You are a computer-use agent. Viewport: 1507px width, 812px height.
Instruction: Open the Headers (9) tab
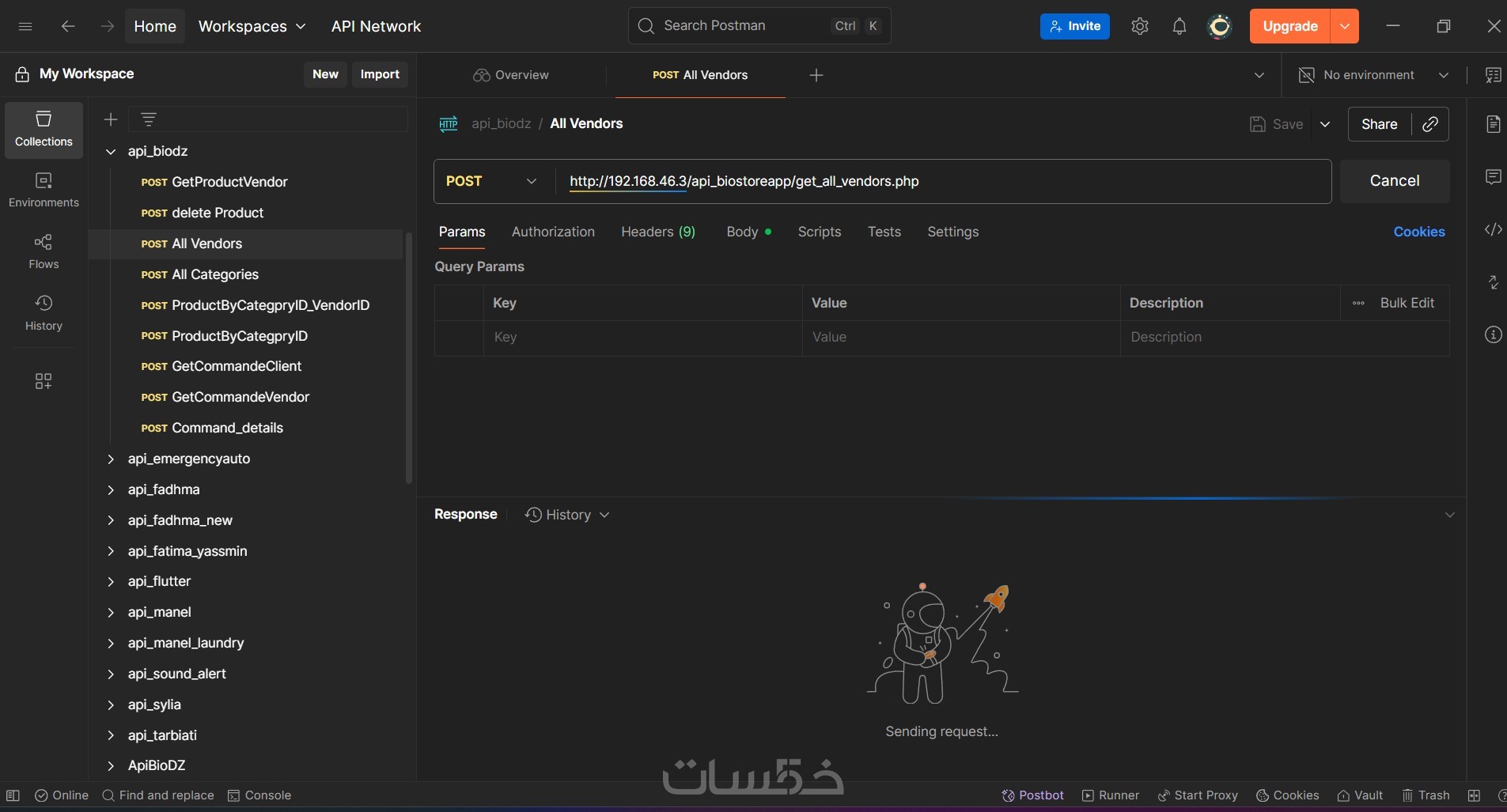(x=658, y=232)
